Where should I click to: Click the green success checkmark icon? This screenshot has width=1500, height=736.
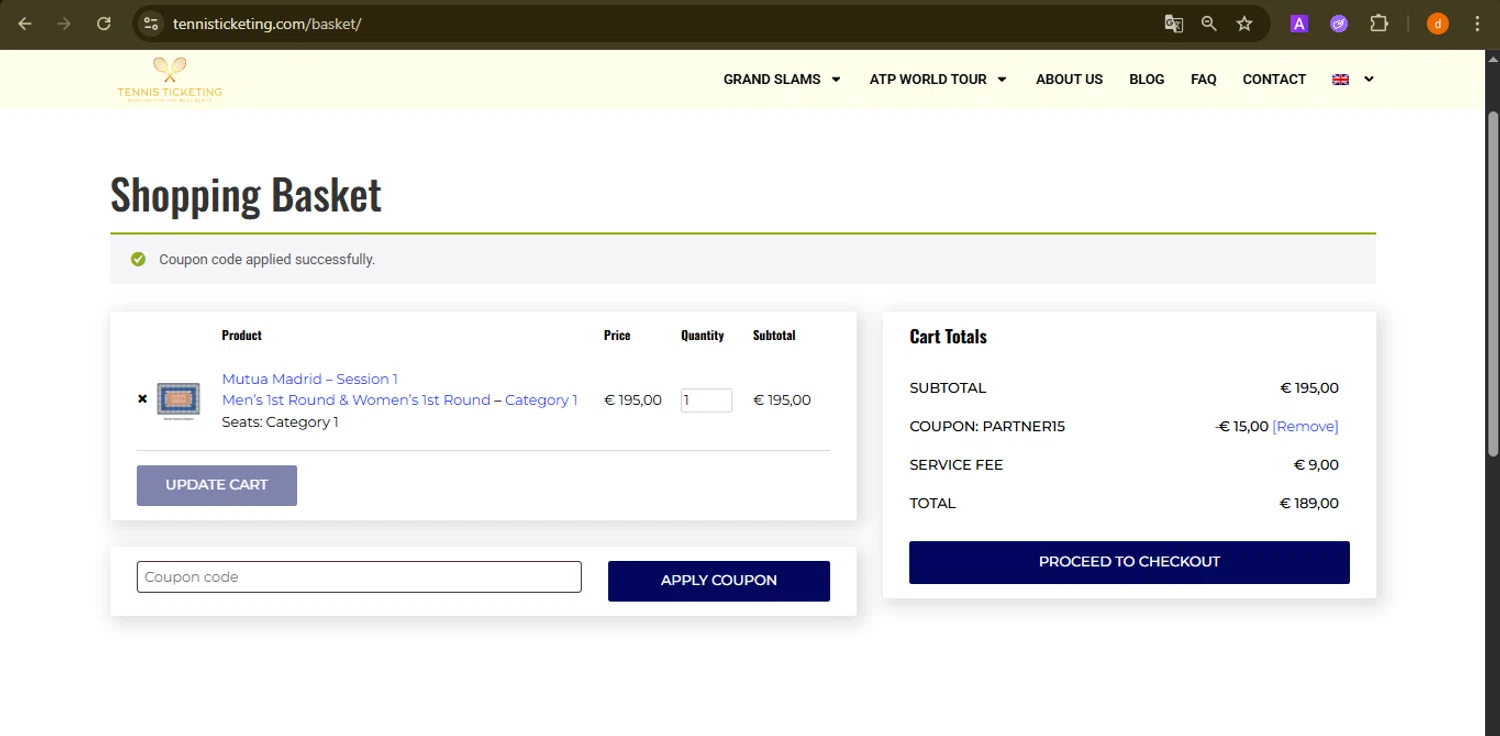coord(138,259)
